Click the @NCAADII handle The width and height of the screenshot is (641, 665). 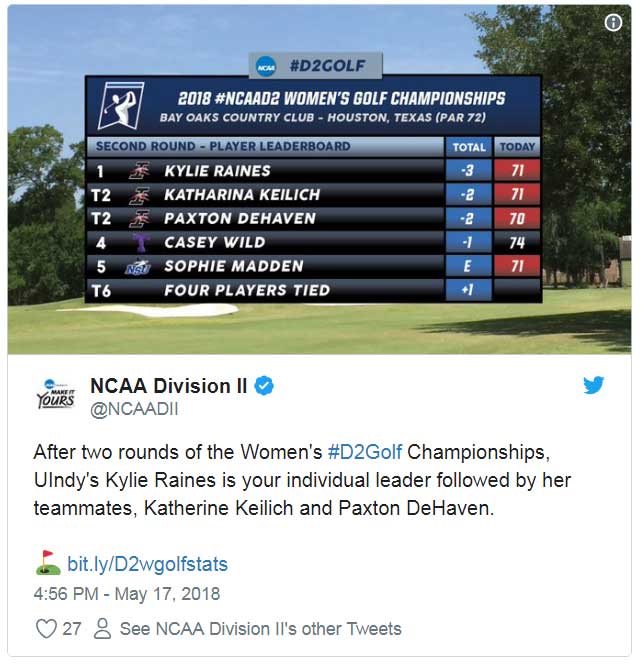click(x=134, y=409)
